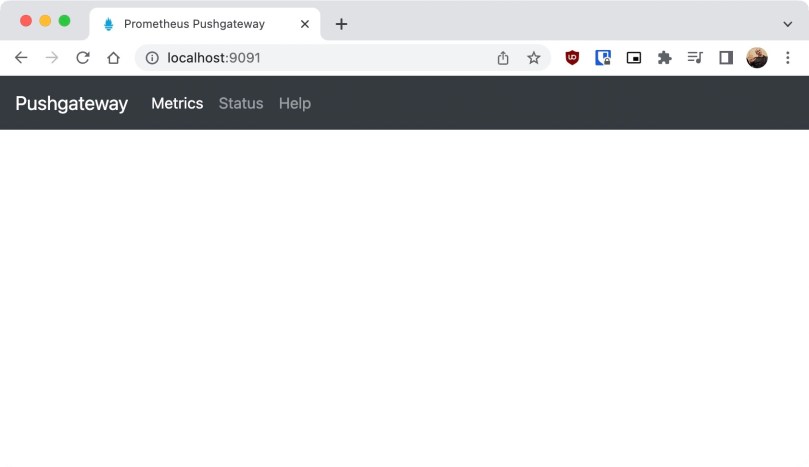Open the Status nav item
The height and width of the screenshot is (467, 809).
(x=241, y=103)
